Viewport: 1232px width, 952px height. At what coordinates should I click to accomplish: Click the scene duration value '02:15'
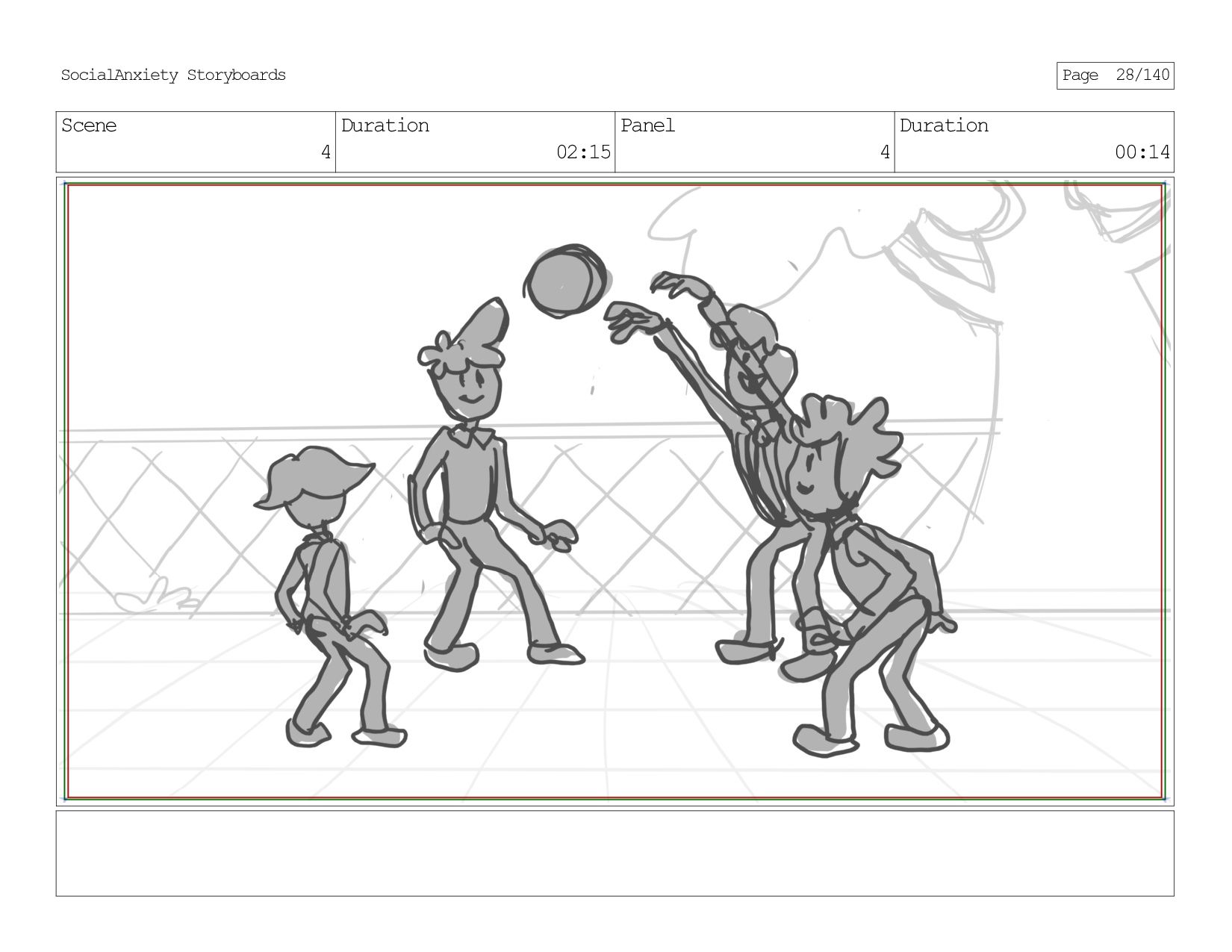(583, 152)
